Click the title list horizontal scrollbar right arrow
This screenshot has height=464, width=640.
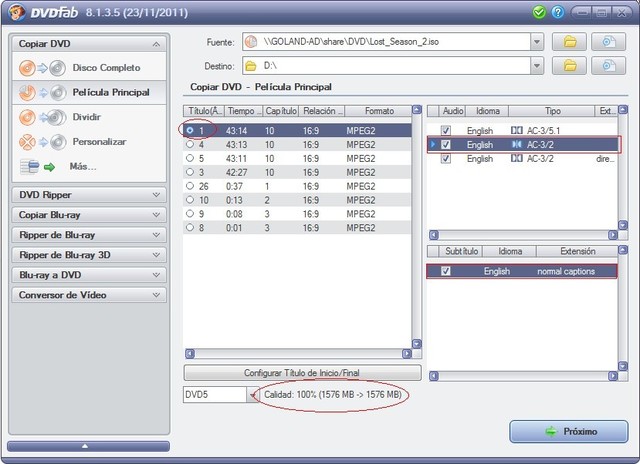click(407, 354)
